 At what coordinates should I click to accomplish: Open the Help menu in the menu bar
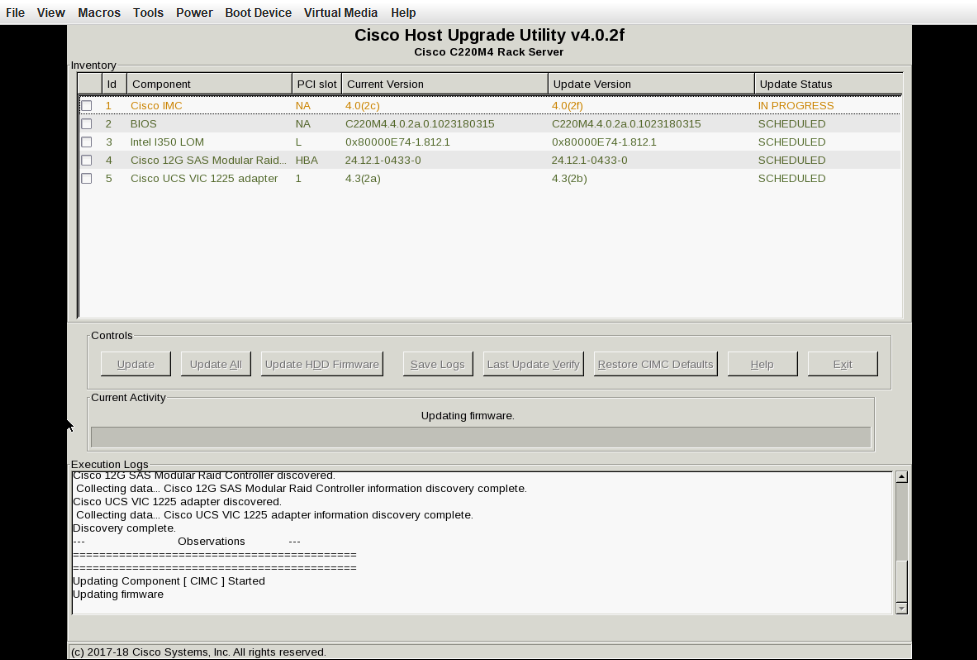[x=403, y=12]
